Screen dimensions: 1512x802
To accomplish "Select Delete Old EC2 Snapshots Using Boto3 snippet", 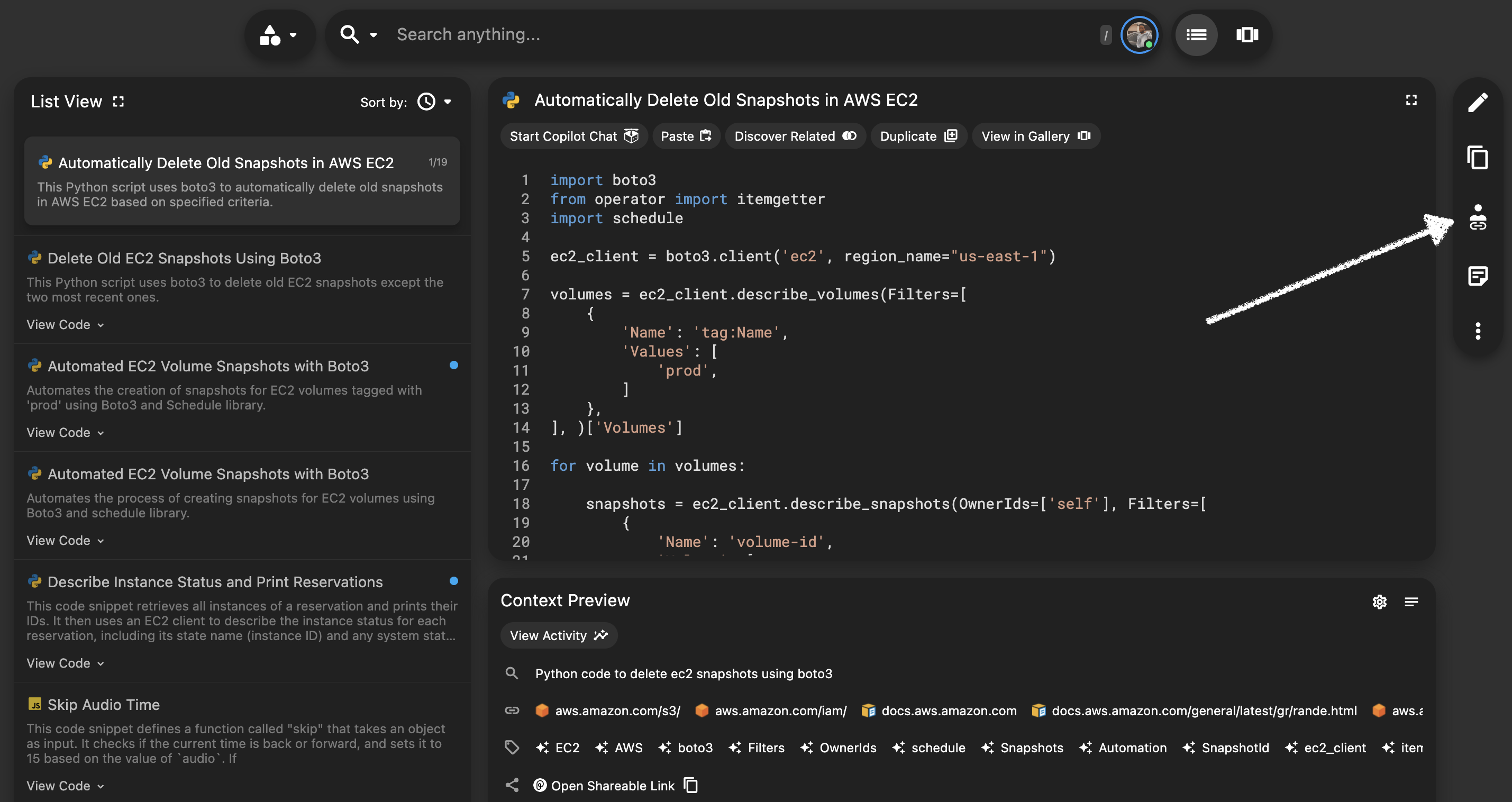I will tap(184, 258).
